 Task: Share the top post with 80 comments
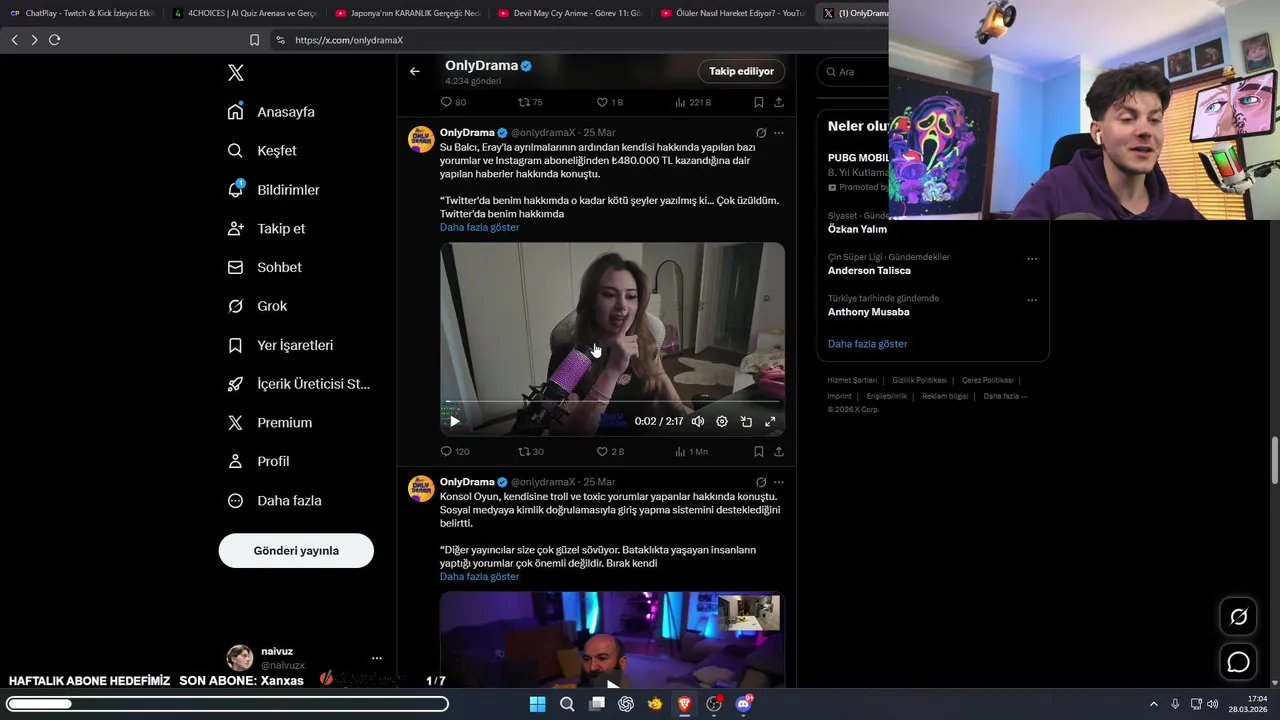point(779,102)
